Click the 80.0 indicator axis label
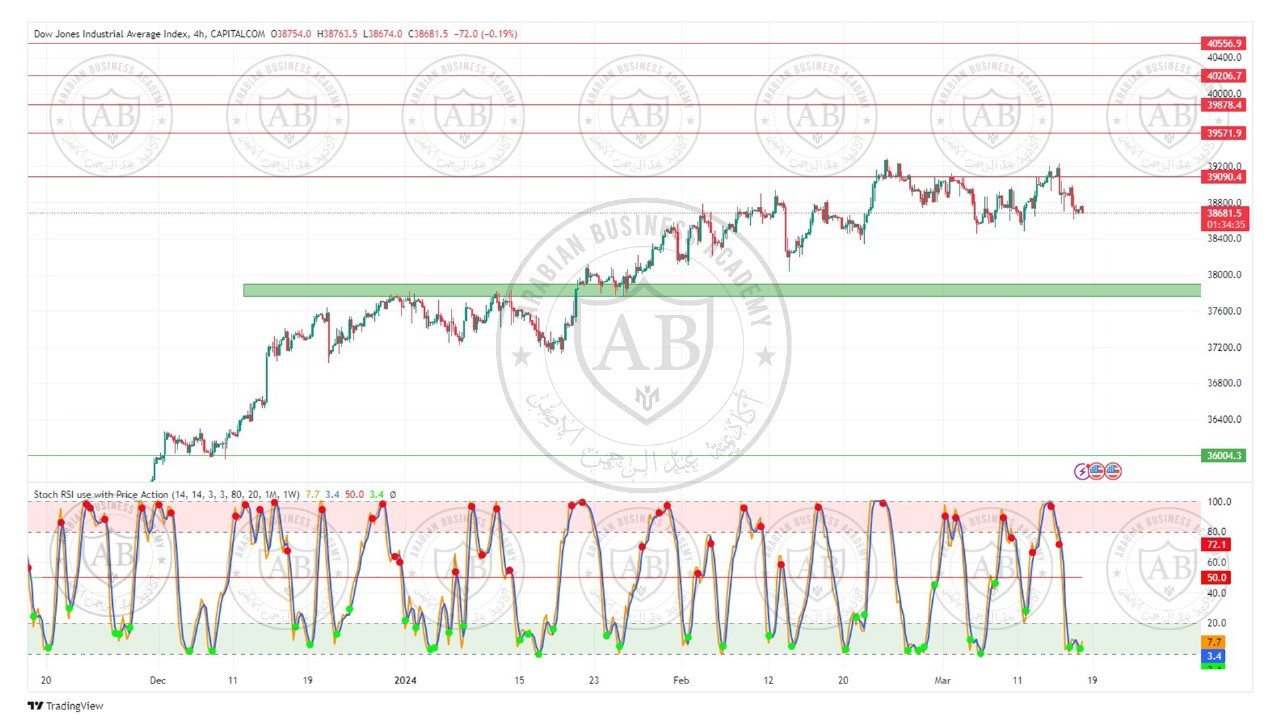 1217,532
